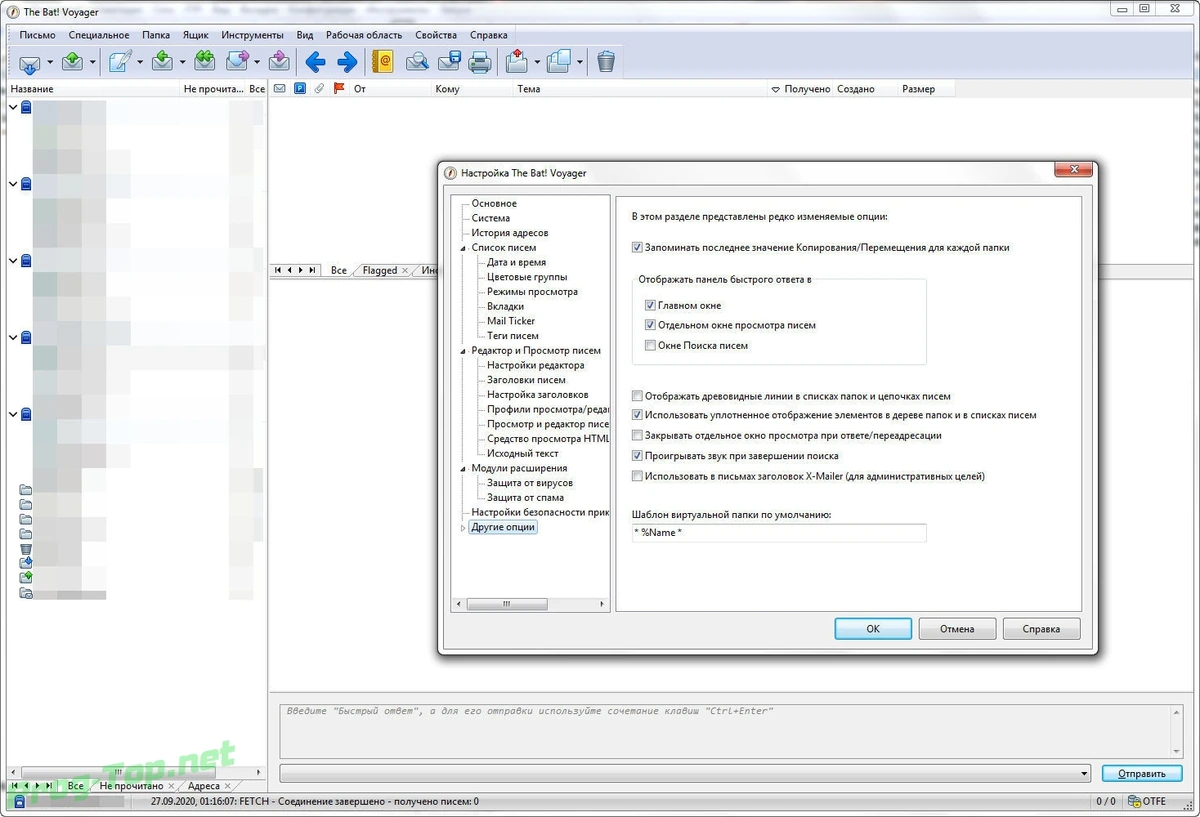
Task: Go to previous message with blue left arrow
Action: tap(315, 63)
